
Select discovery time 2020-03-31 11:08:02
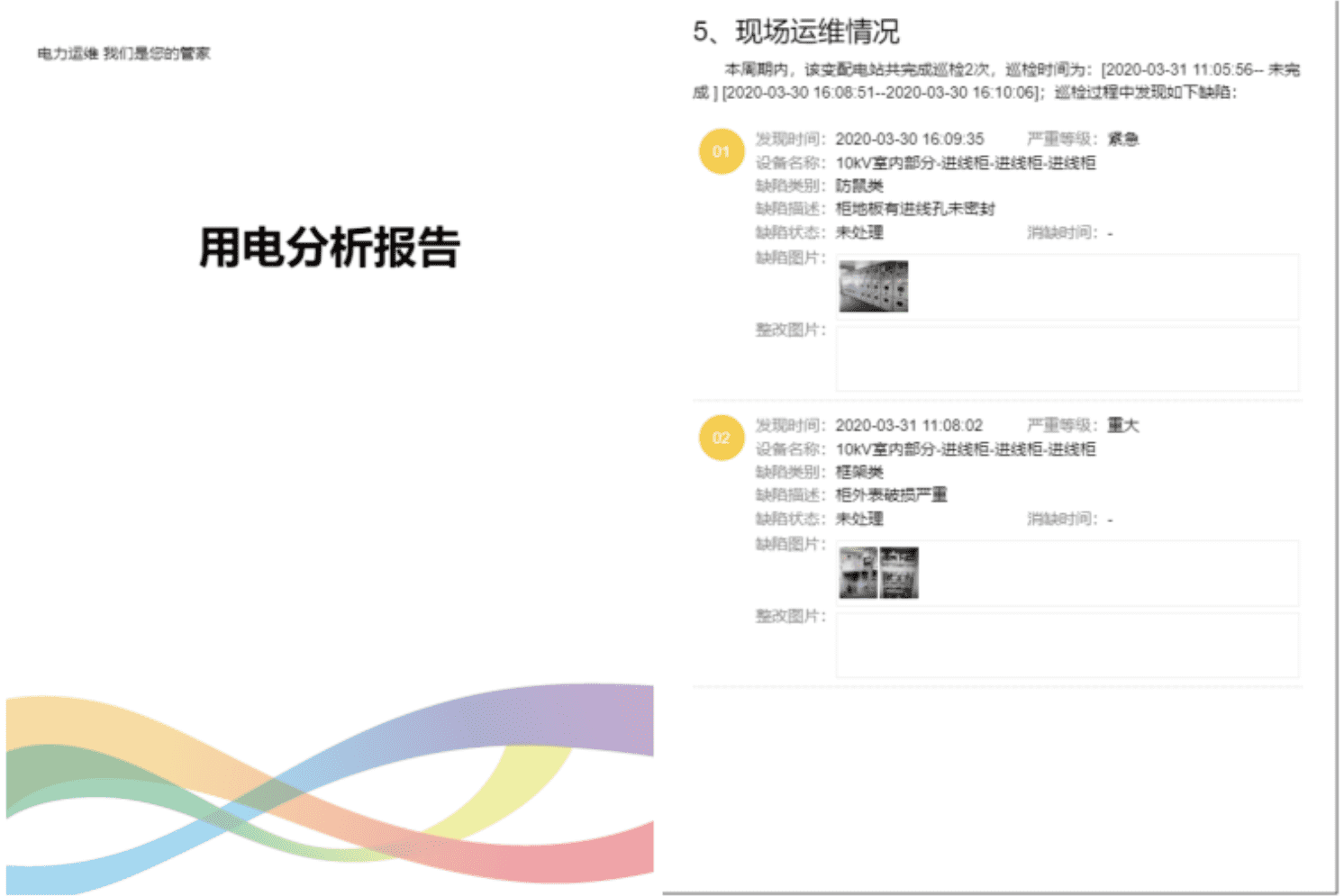pos(908,425)
